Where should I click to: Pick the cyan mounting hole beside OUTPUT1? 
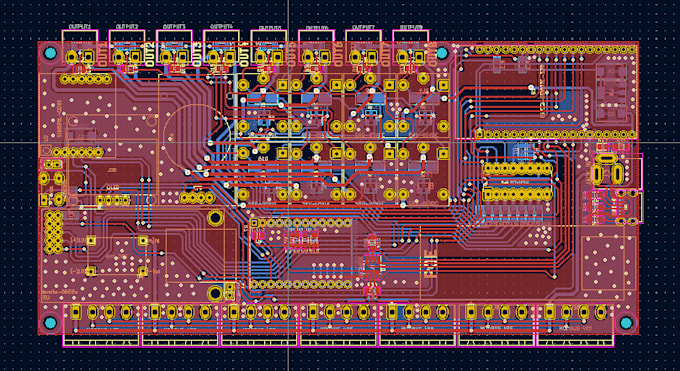(x=50, y=53)
